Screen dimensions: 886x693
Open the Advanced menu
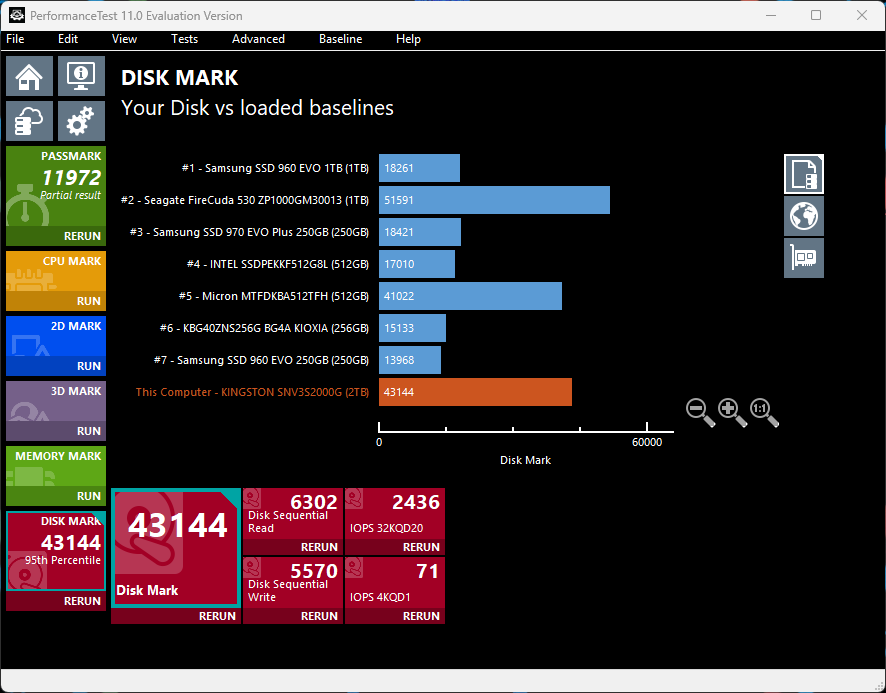tap(258, 39)
